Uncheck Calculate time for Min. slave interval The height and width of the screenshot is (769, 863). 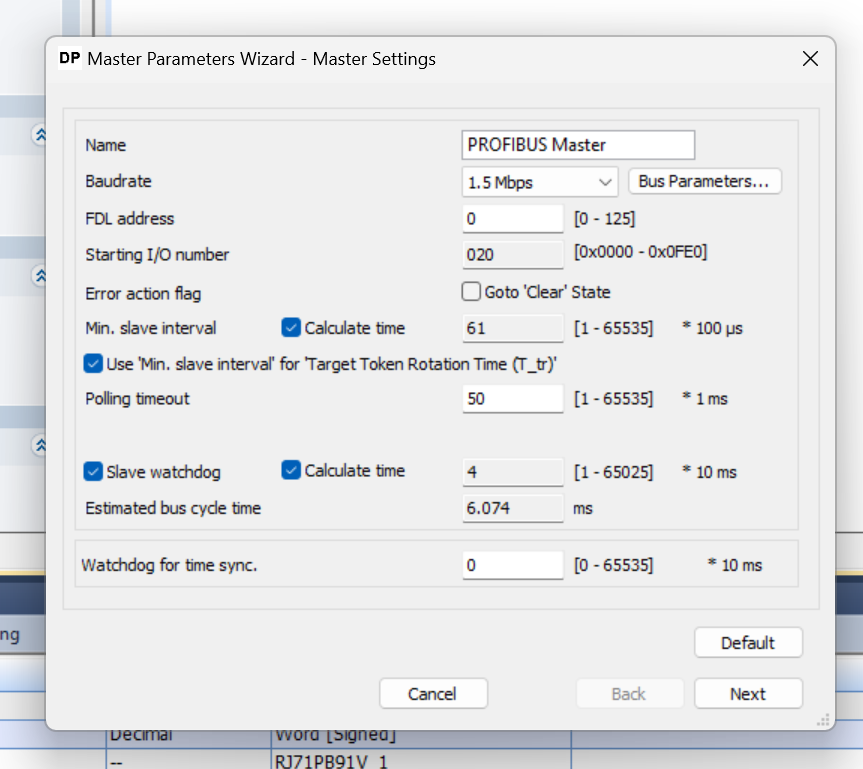pos(291,328)
